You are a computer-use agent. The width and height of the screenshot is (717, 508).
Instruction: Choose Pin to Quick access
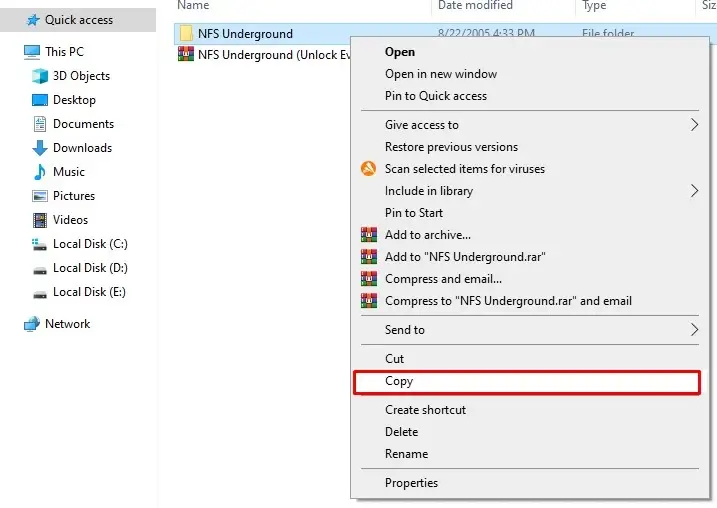point(530,96)
